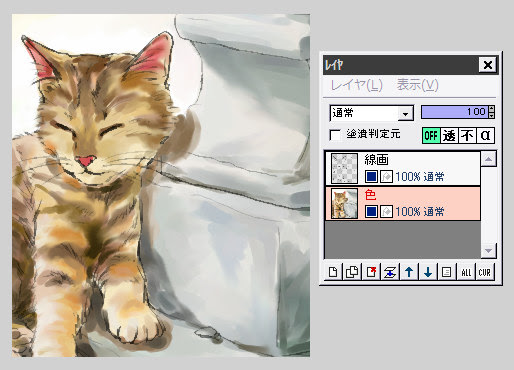Select the 色 layer name
Image resolution: width=514 pixels, height=370 pixels.
(x=370, y=195)
